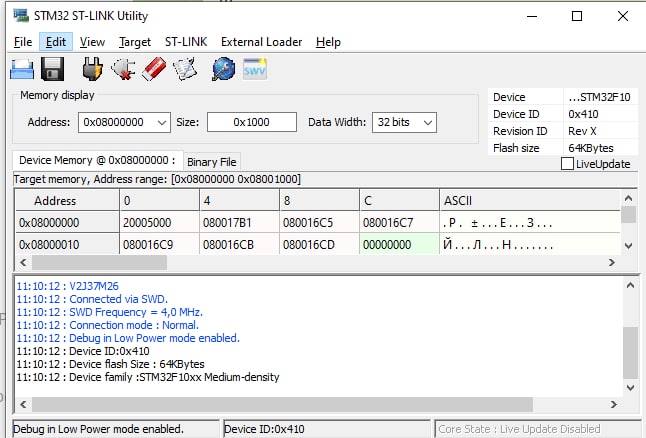Open the View menu
The height and width of the screenshot is (438, 646).
pyautogui.click(x=92, y=42)
